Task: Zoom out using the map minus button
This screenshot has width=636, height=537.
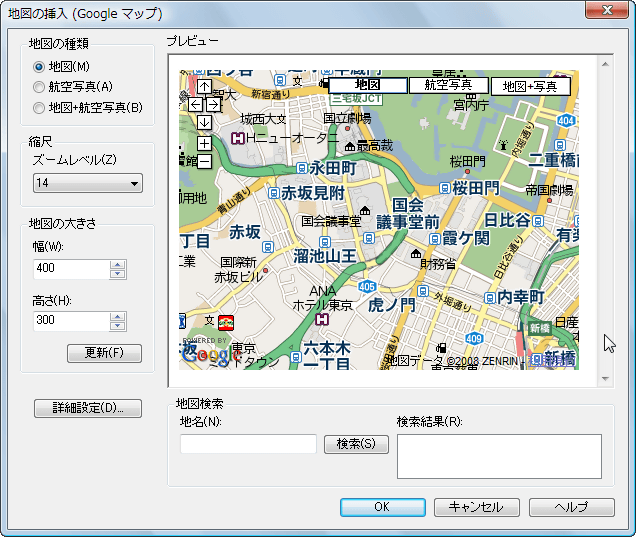Action: pos(204,161)
